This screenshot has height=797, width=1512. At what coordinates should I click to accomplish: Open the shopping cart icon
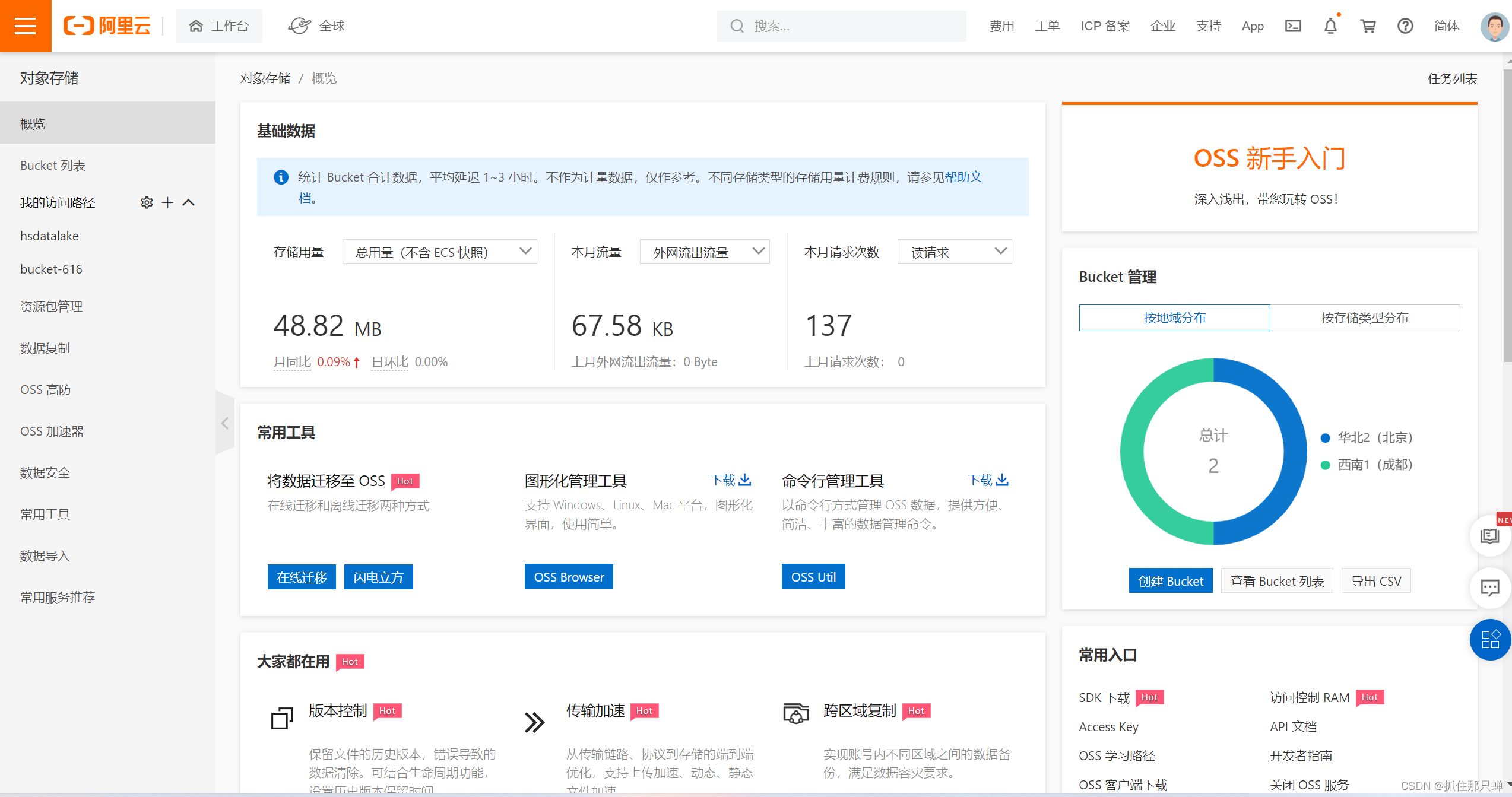tap(1368, 26)
